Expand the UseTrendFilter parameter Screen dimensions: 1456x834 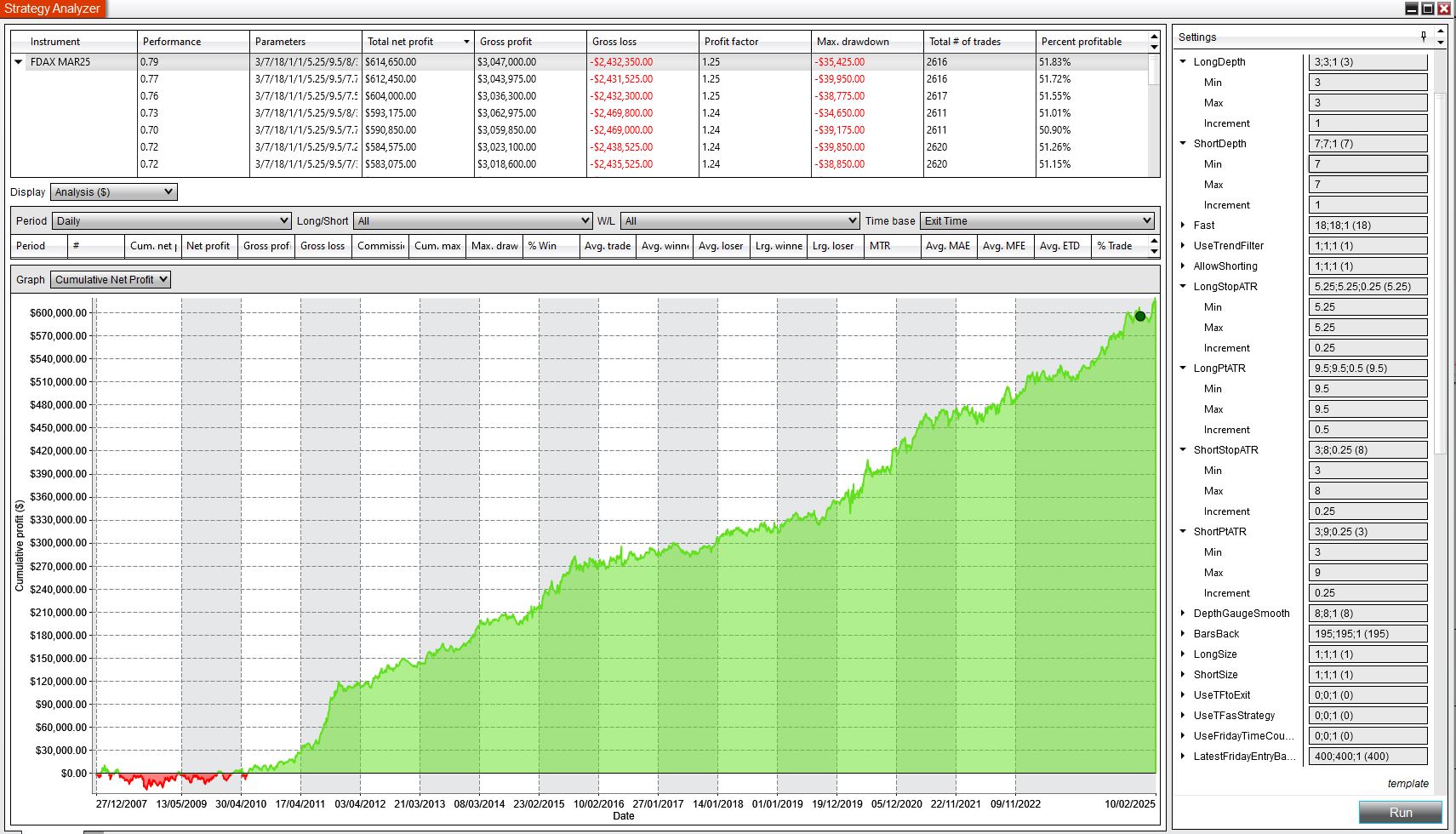coord(1183,246)
